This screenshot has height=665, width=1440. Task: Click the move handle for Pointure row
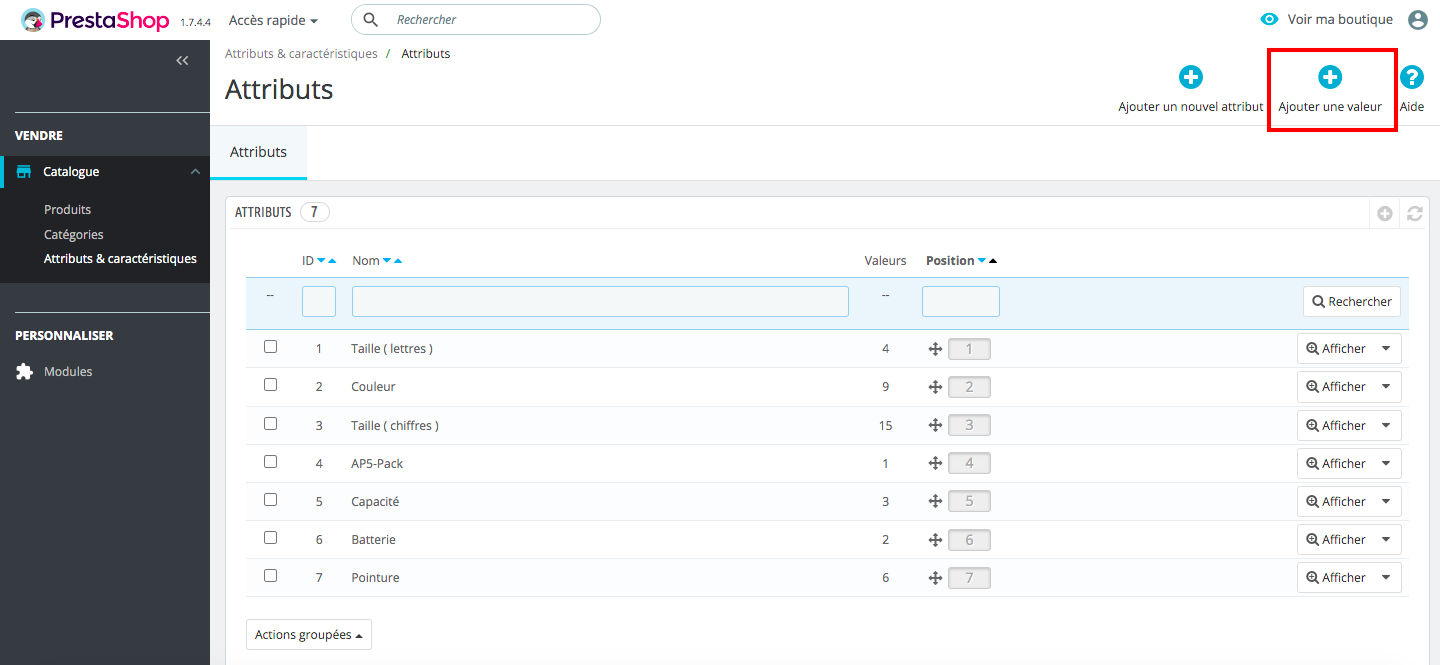[x=936, y=578]
